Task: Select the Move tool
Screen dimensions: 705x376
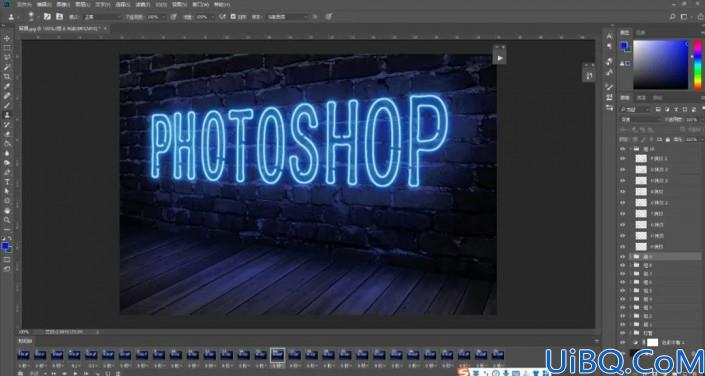Action: (x=7, y=38)
